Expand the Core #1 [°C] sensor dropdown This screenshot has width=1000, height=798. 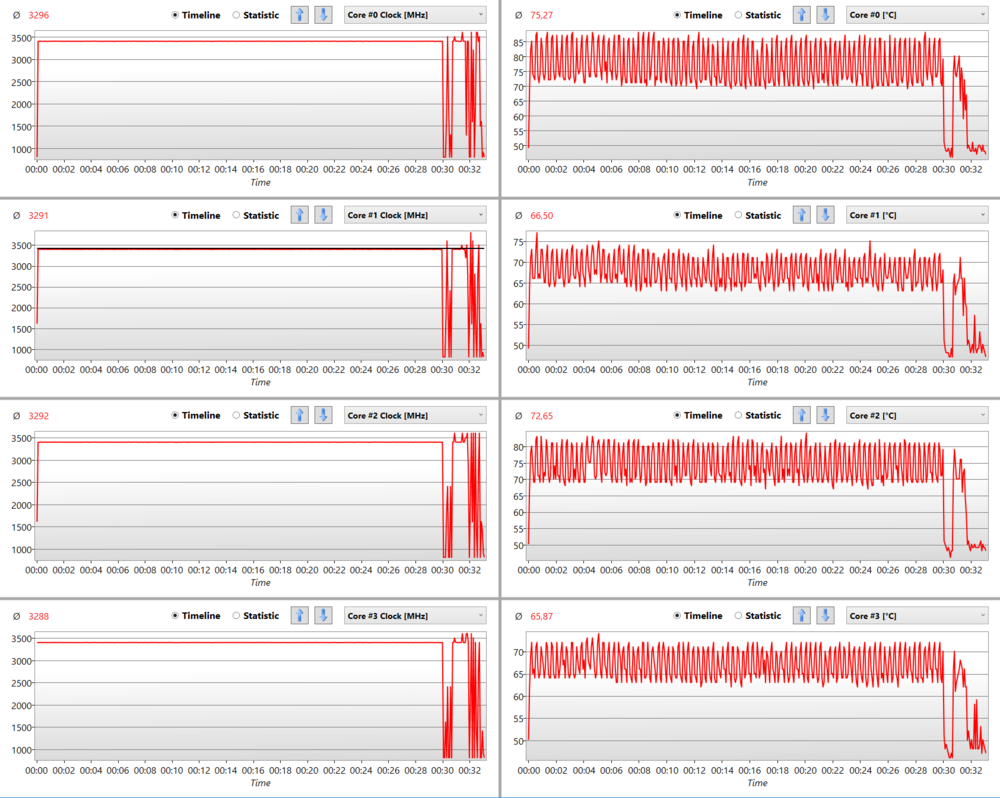point(916,215)
